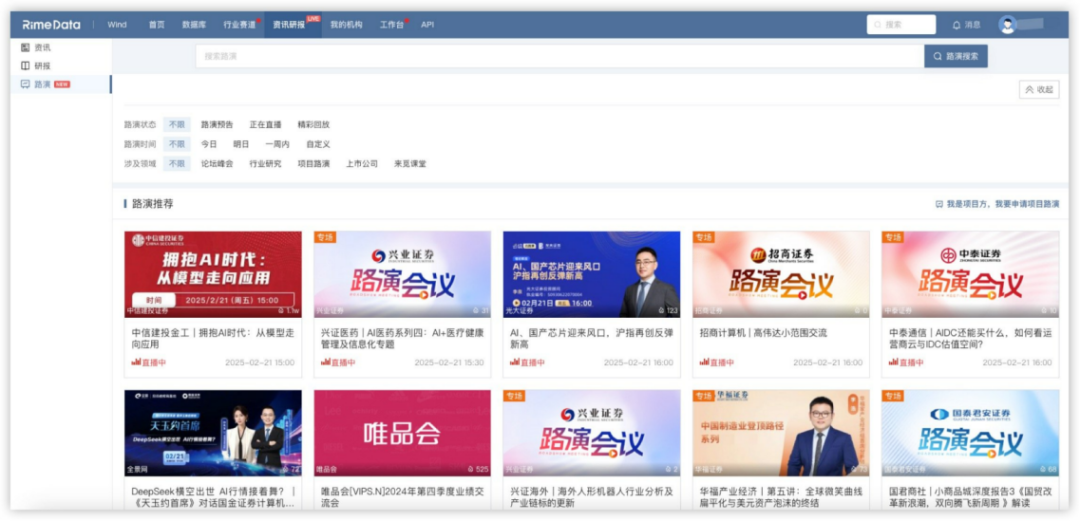Open 中泰证券 路演会议 thumbnail
This screenshot has height=521, width=1080.
(970, 274)
